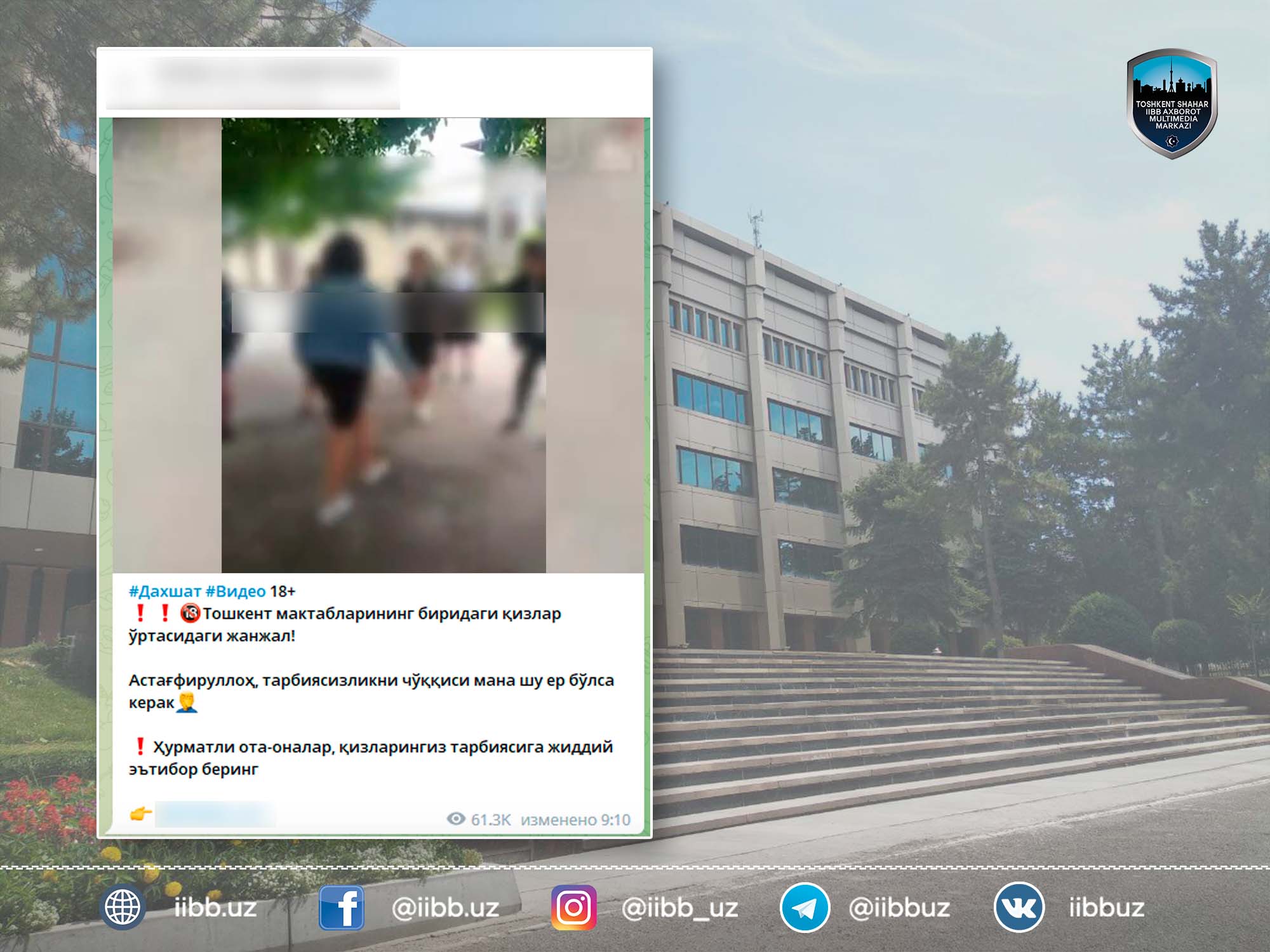Open the iibb.uz website link
This screenshot has height=952, width=1270.
click(215, 908)
